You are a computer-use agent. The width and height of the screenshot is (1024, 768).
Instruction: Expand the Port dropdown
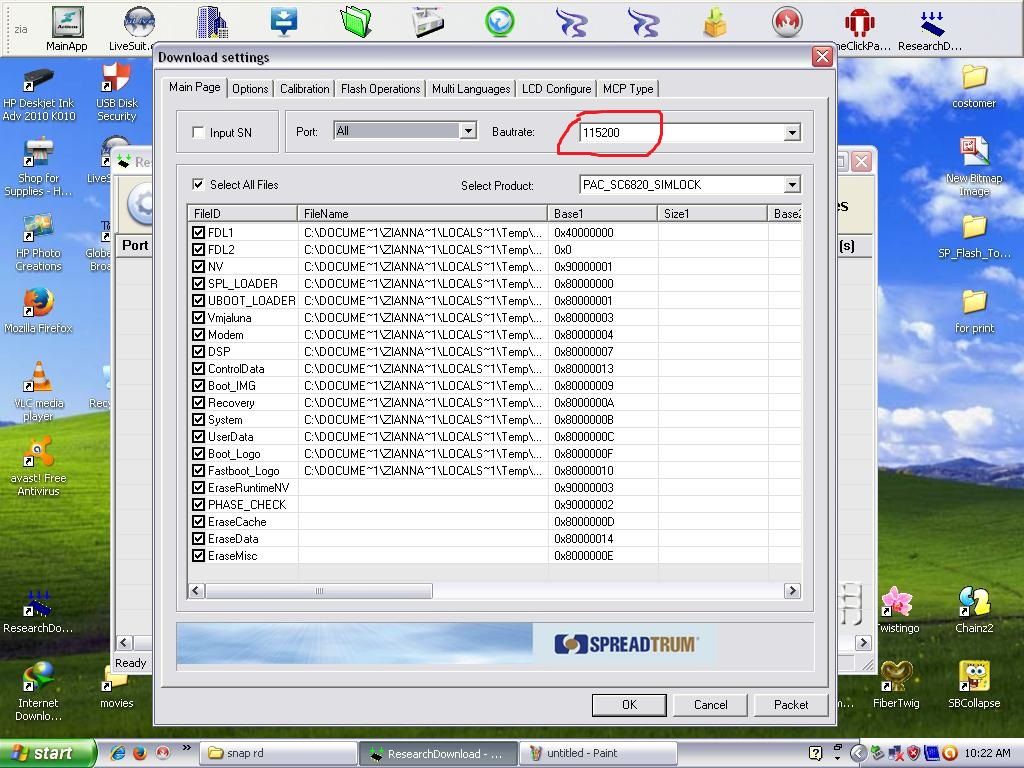(x=467, y=131)
